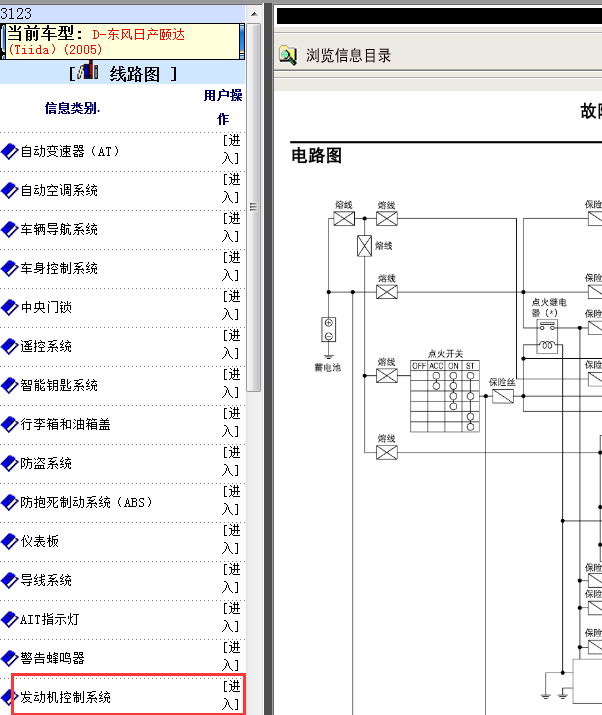
Task: Click the book icon beside 车辆导航系统
Action: (10, 230)
